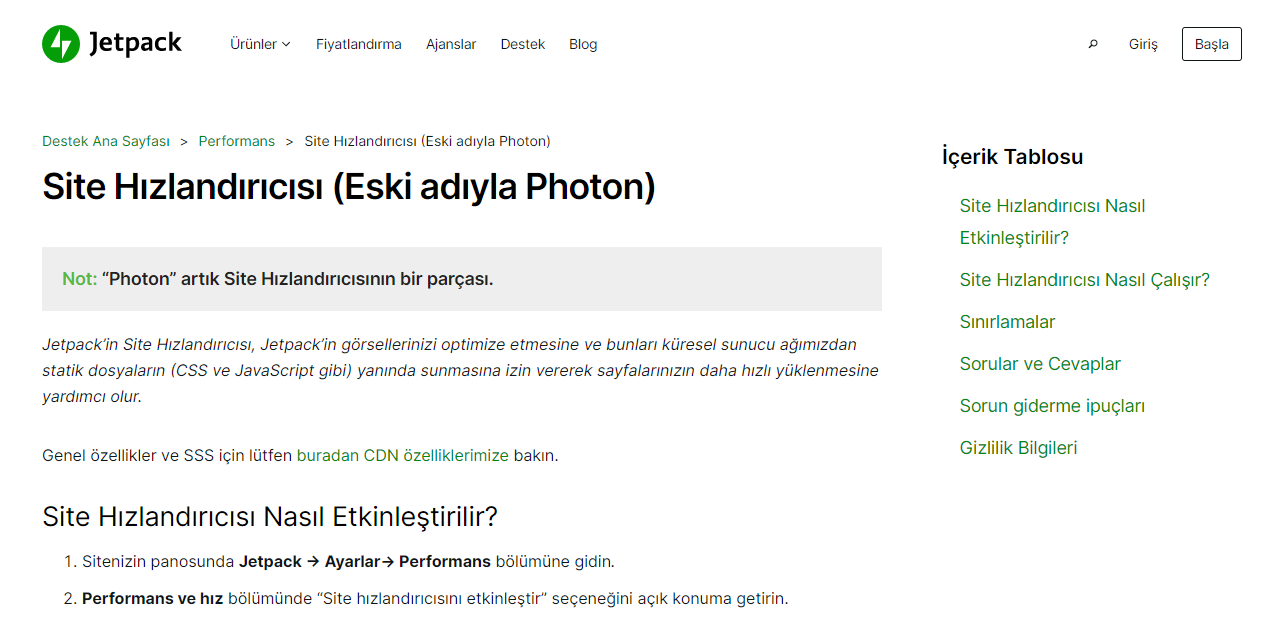The image size is (1269, 621).
Task: Expand the Ürünler dropdown menu
Action: (260, 44)
